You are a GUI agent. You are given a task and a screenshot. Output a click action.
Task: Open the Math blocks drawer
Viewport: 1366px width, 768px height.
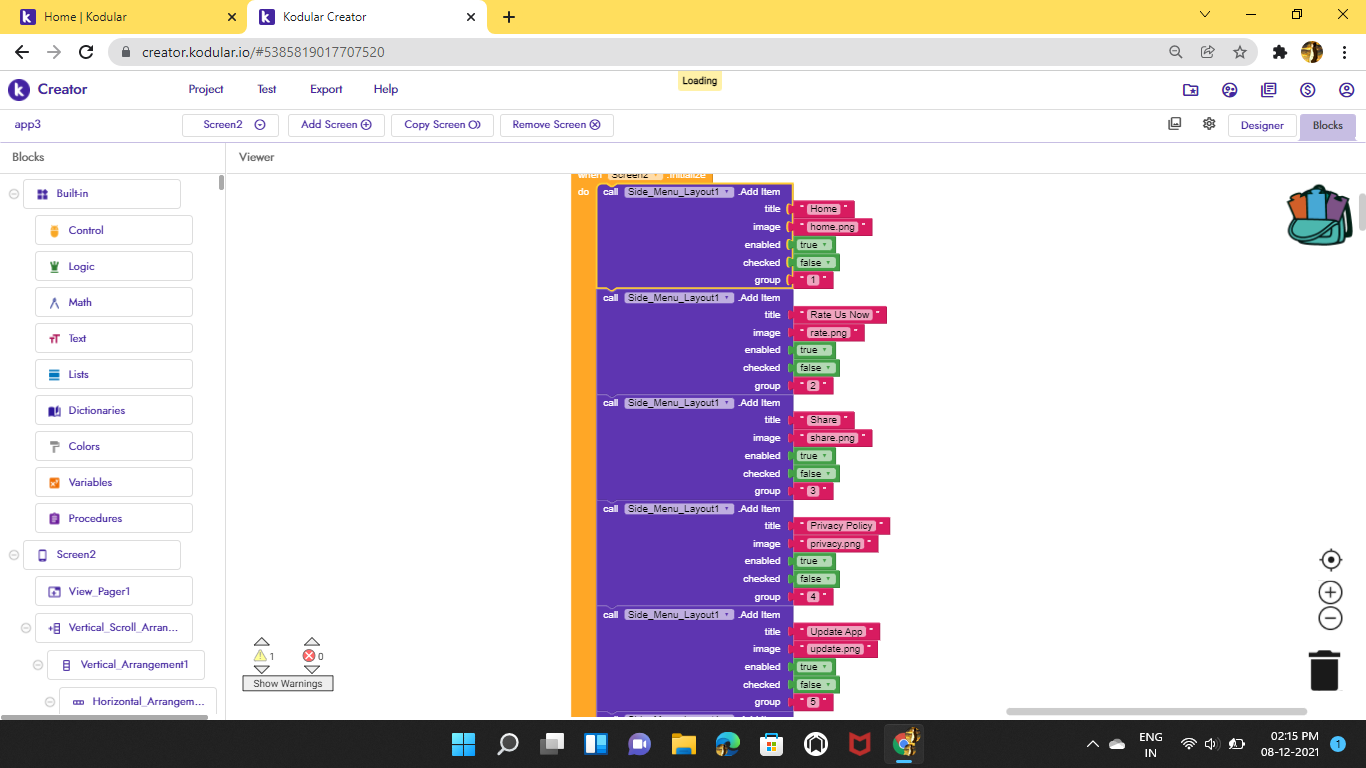(x=113, y=302)
